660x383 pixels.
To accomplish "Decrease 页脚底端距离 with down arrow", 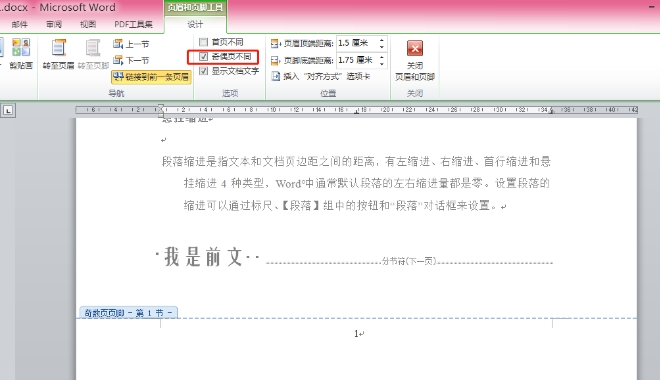I will (x=382, y=63).
